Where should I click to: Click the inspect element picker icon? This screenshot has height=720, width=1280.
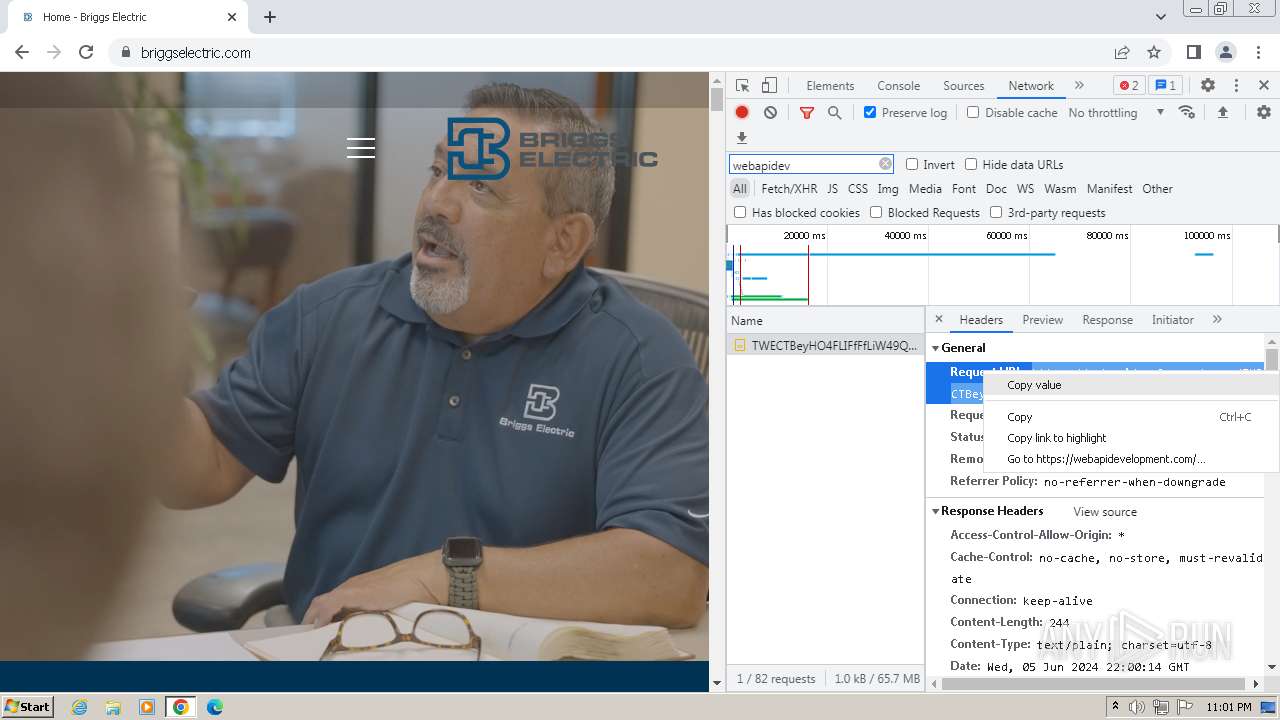point(742,86)
